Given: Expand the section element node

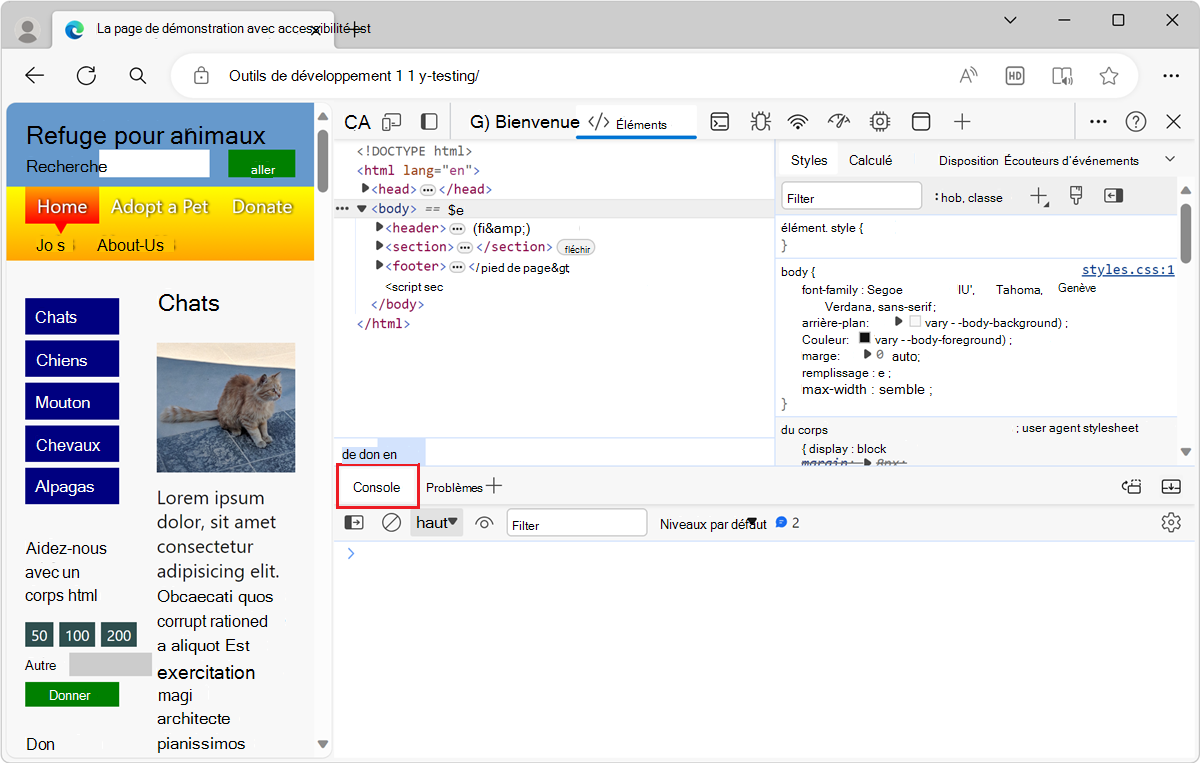Looking at the screenshot, I should tap(380, 246).
